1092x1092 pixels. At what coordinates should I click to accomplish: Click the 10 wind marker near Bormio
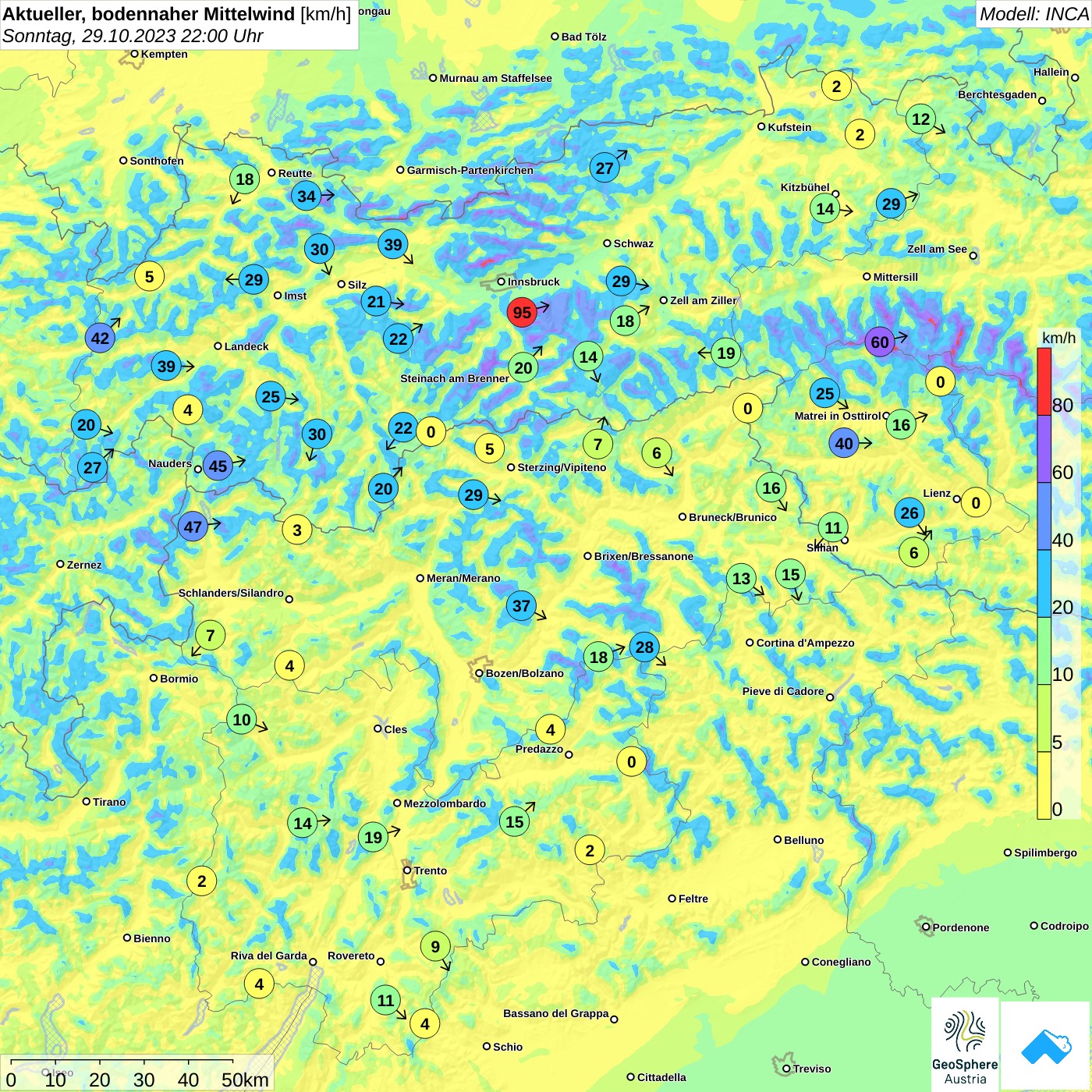click(x=242, y=719)
